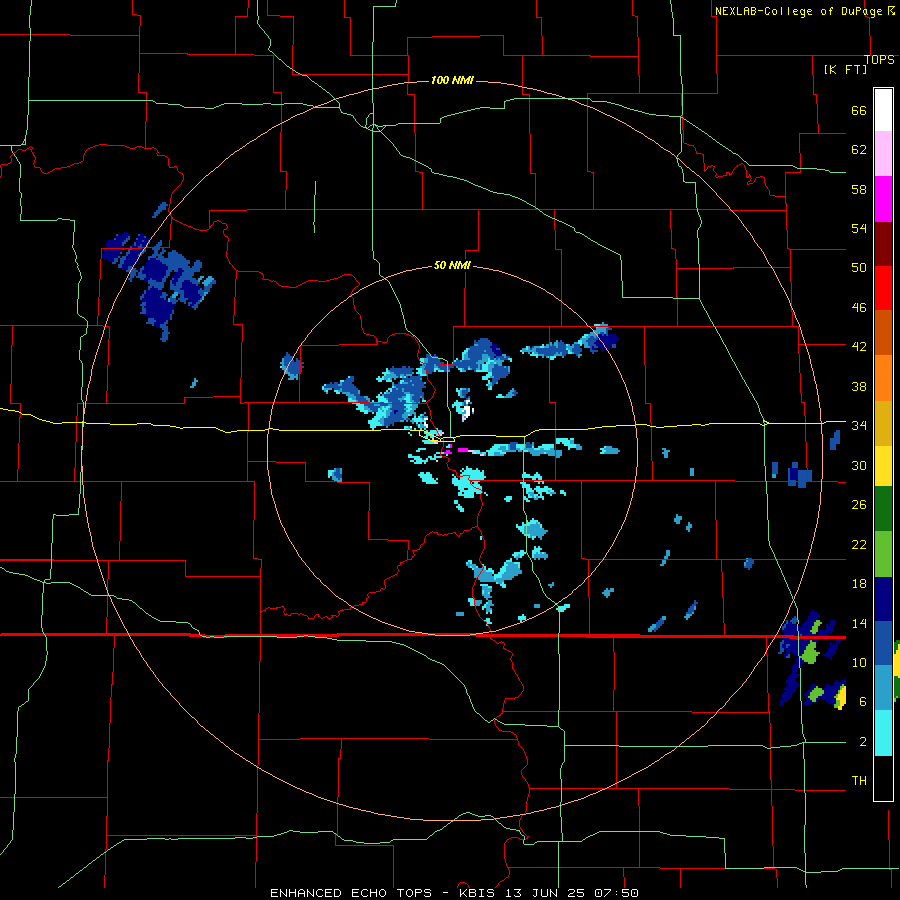Screen dimensions: 900x900
Task: Click the [K FT] units label
Action: (x=845, y=69)
